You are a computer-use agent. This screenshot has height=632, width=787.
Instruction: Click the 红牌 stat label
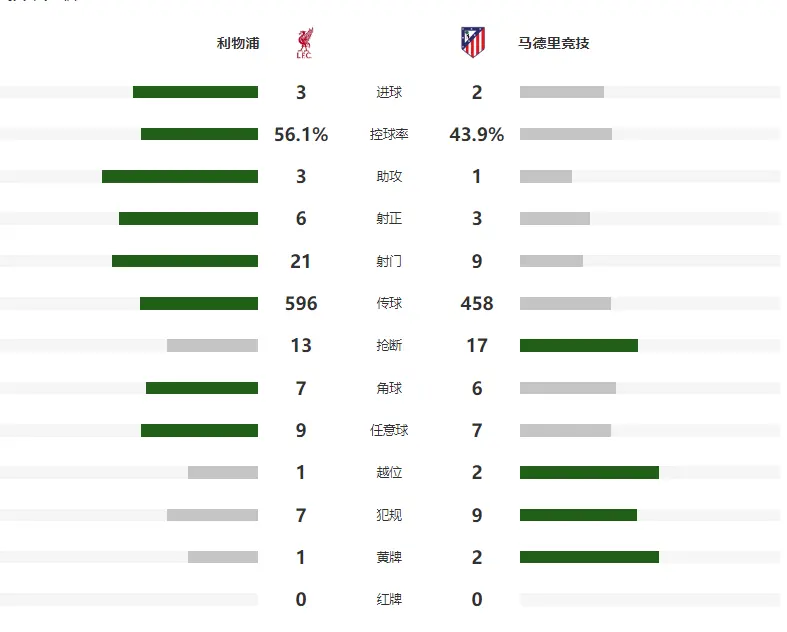click(389, 600)
